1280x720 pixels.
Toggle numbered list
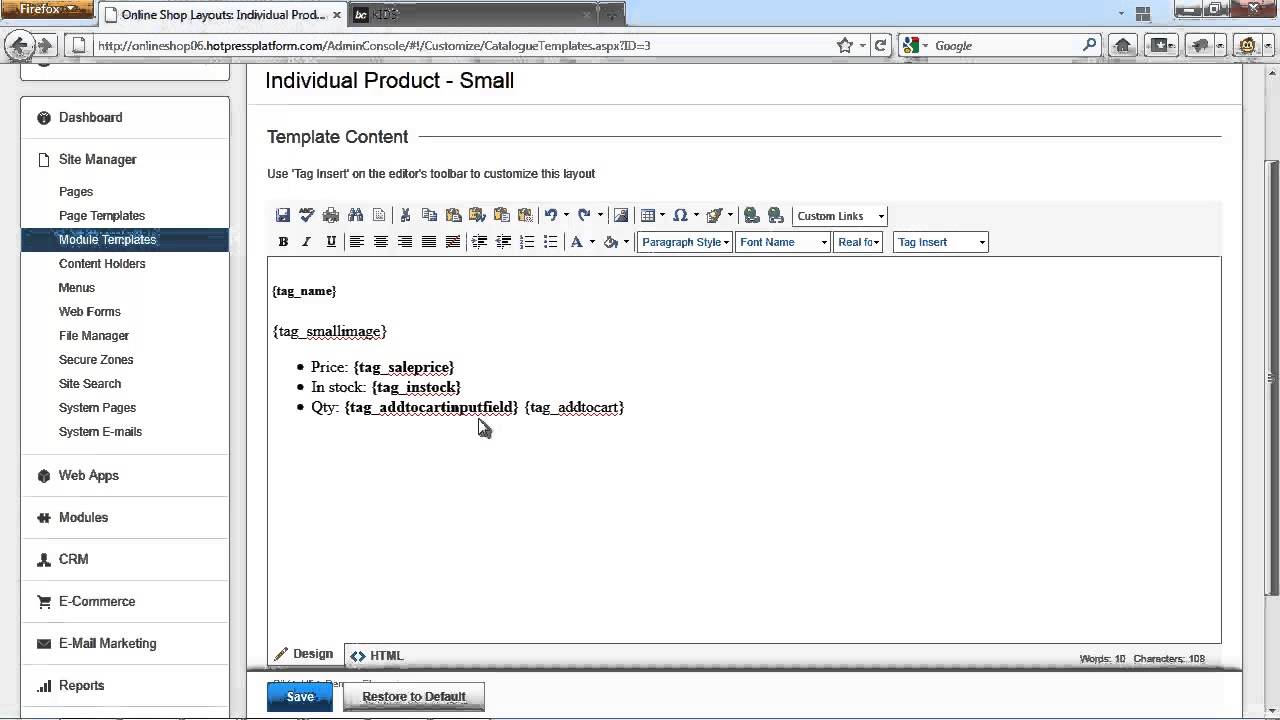527,241
